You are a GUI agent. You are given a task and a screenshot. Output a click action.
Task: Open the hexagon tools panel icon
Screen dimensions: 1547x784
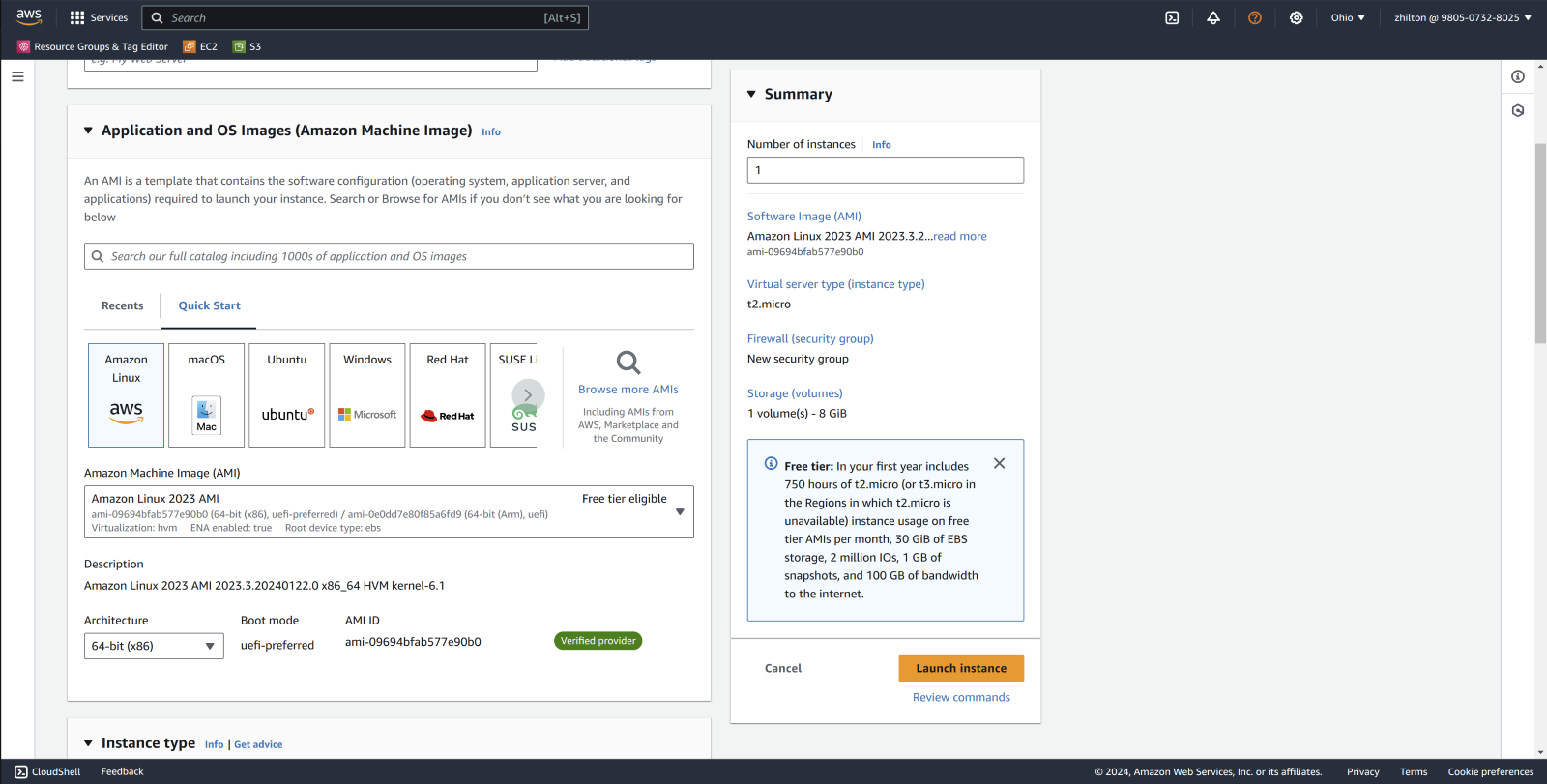(1518, 110)
